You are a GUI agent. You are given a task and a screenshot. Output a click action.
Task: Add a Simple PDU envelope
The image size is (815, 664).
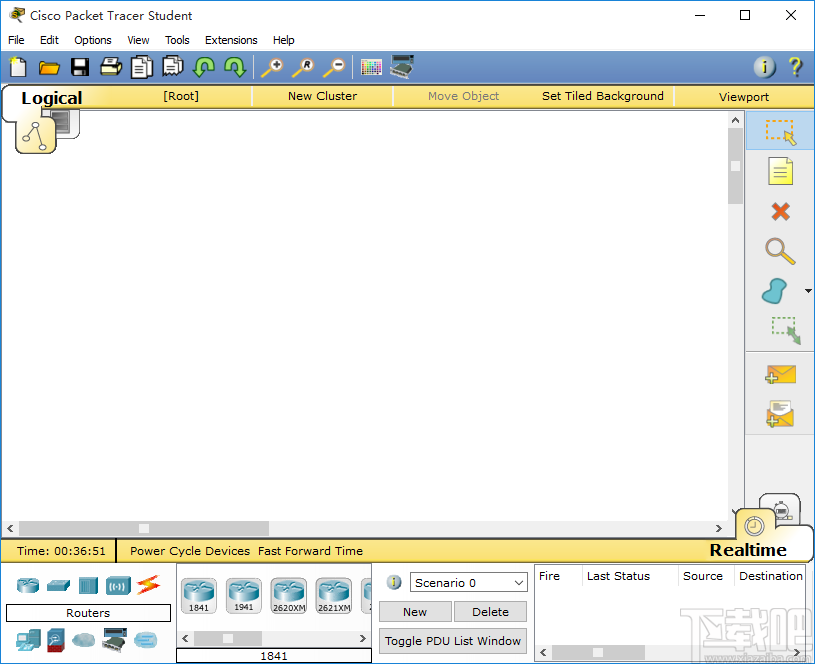[x=780, y=374]
